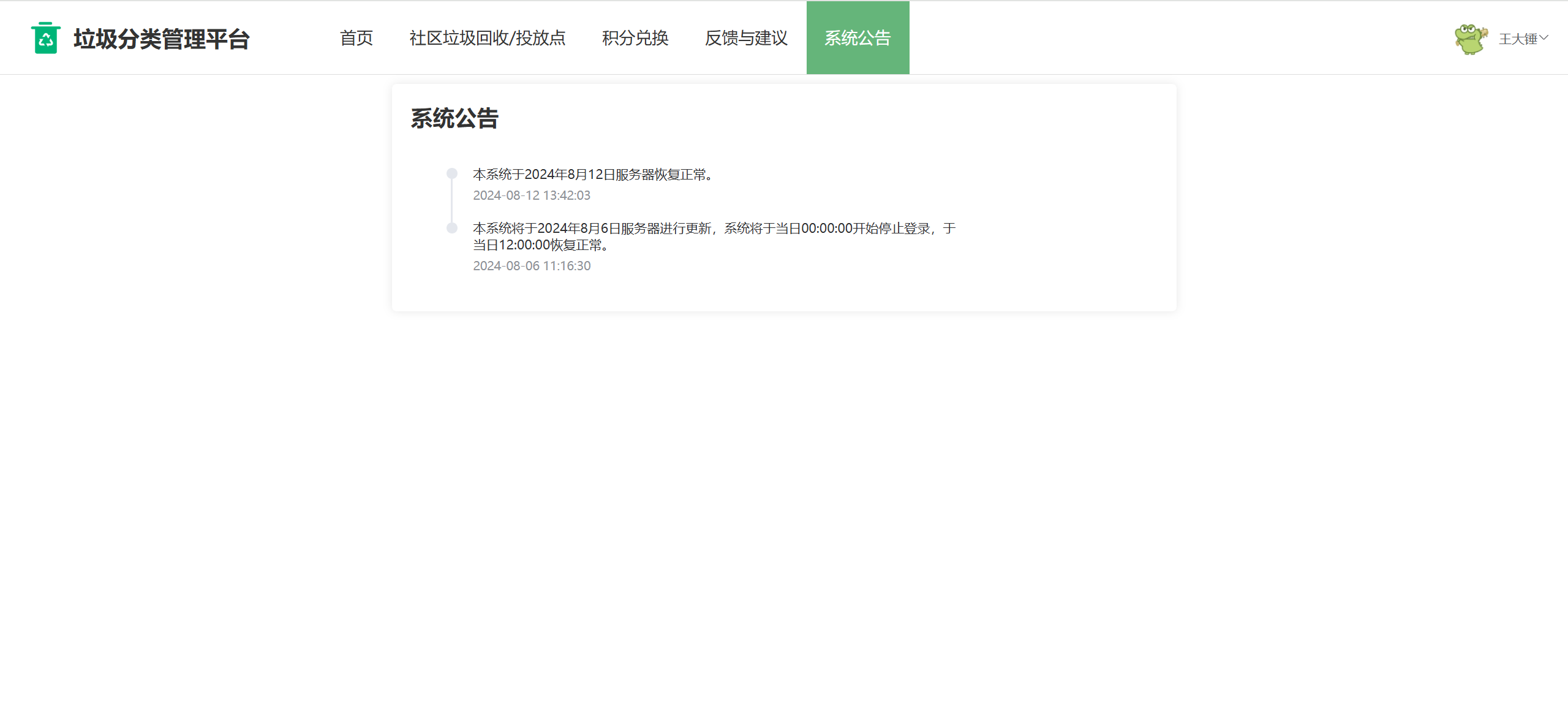Image resolution: width=1568 pixels, height=728 pixels.
Task: Click the frog user avatar
Action: 1471,39
